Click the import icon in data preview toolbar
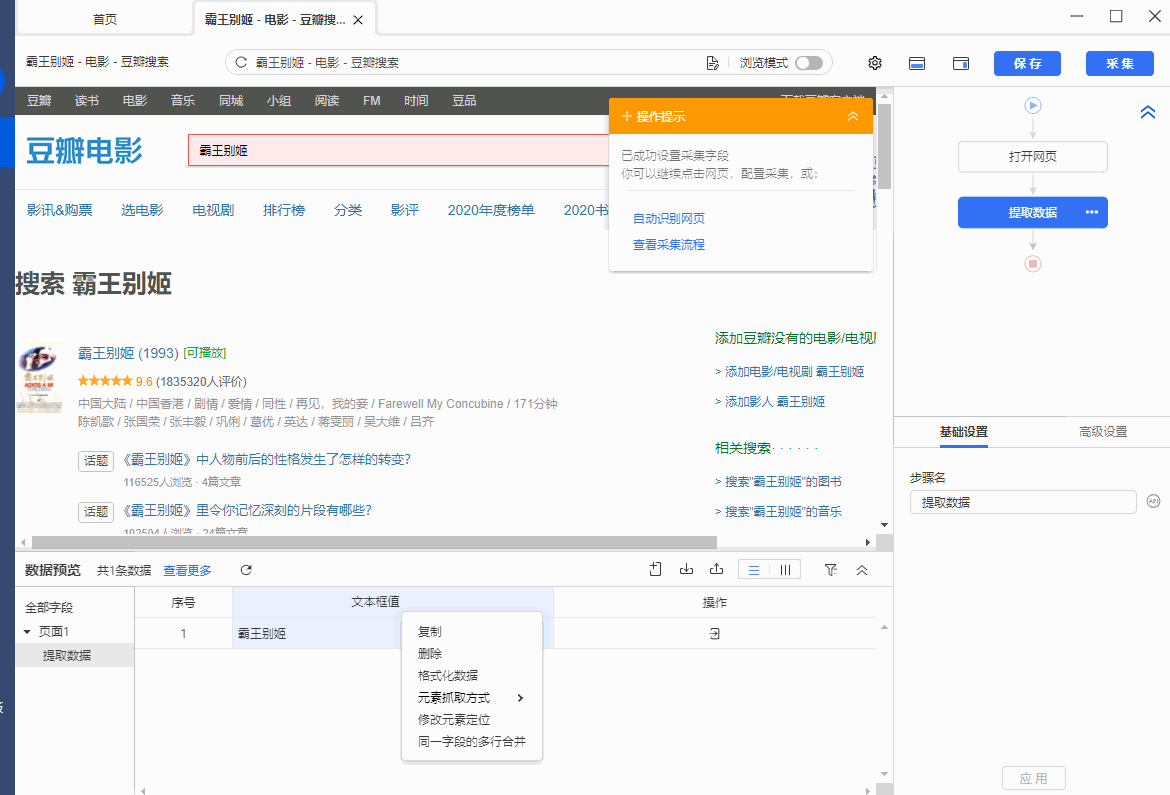Viewport: 1170px width, 795px height. [686, 570]
